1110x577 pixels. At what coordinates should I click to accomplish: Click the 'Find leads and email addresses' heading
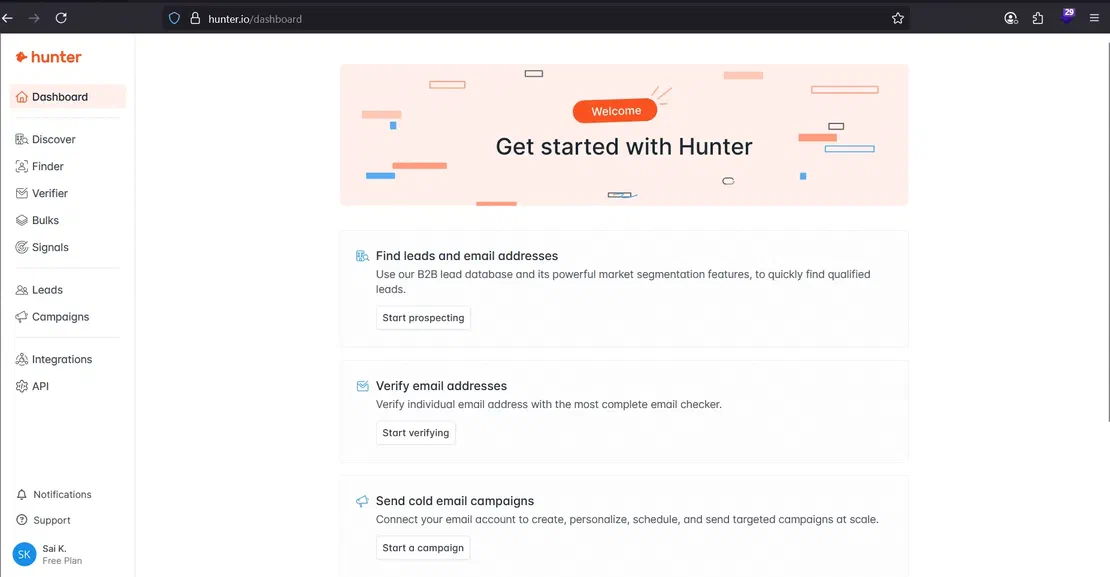click(x=467, y=256)
